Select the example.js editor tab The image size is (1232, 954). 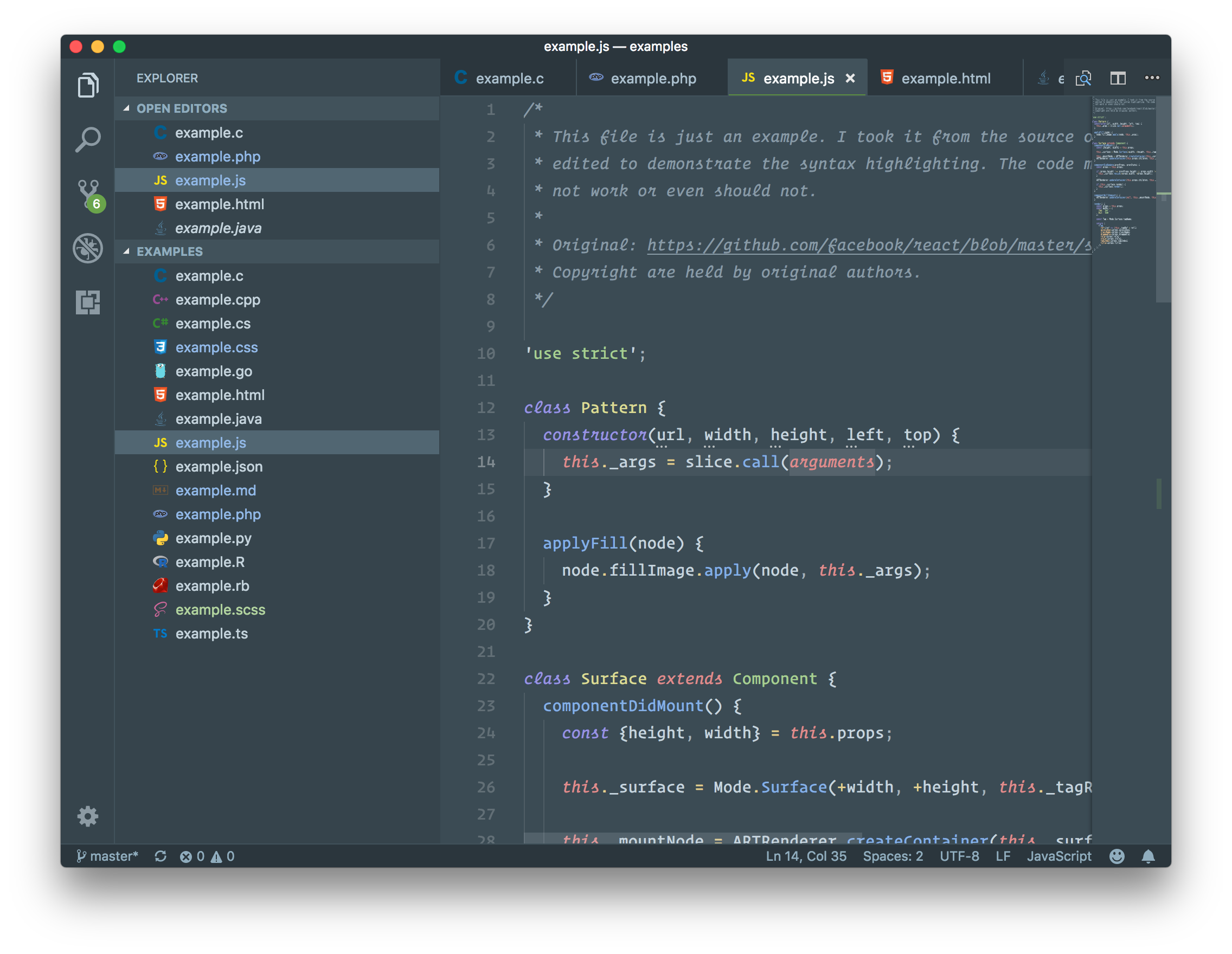coord(797,78)
